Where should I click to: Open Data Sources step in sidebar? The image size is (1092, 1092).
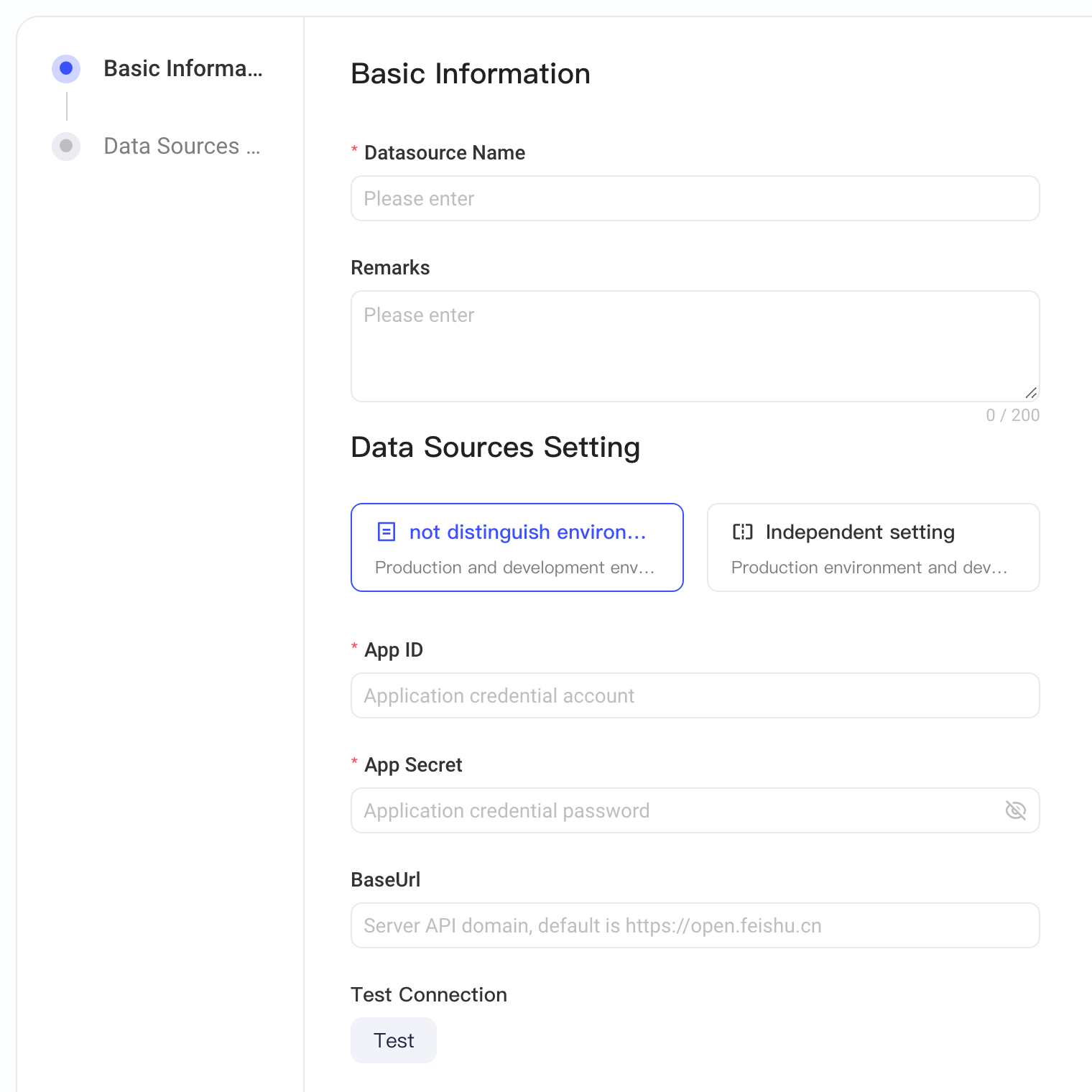pos(182,146)
